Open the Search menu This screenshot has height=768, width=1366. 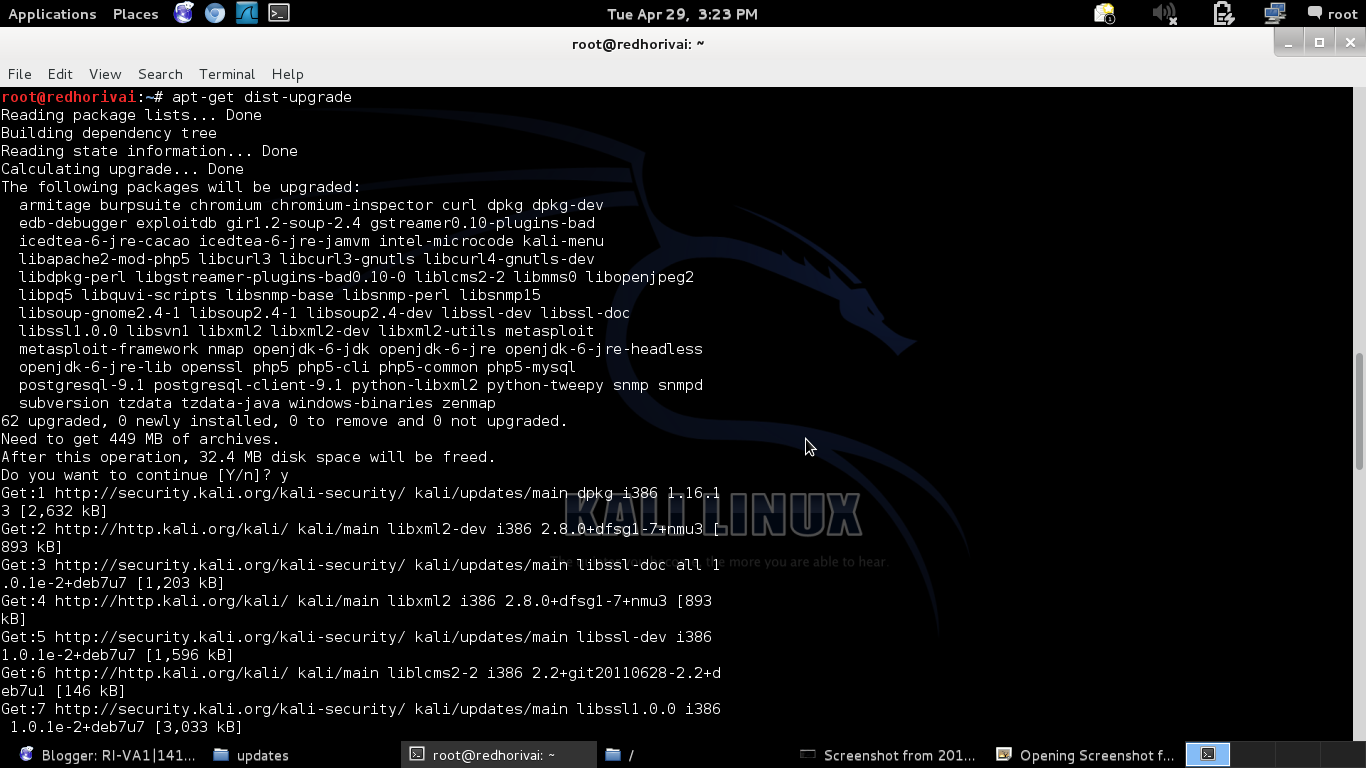point(160,74)
